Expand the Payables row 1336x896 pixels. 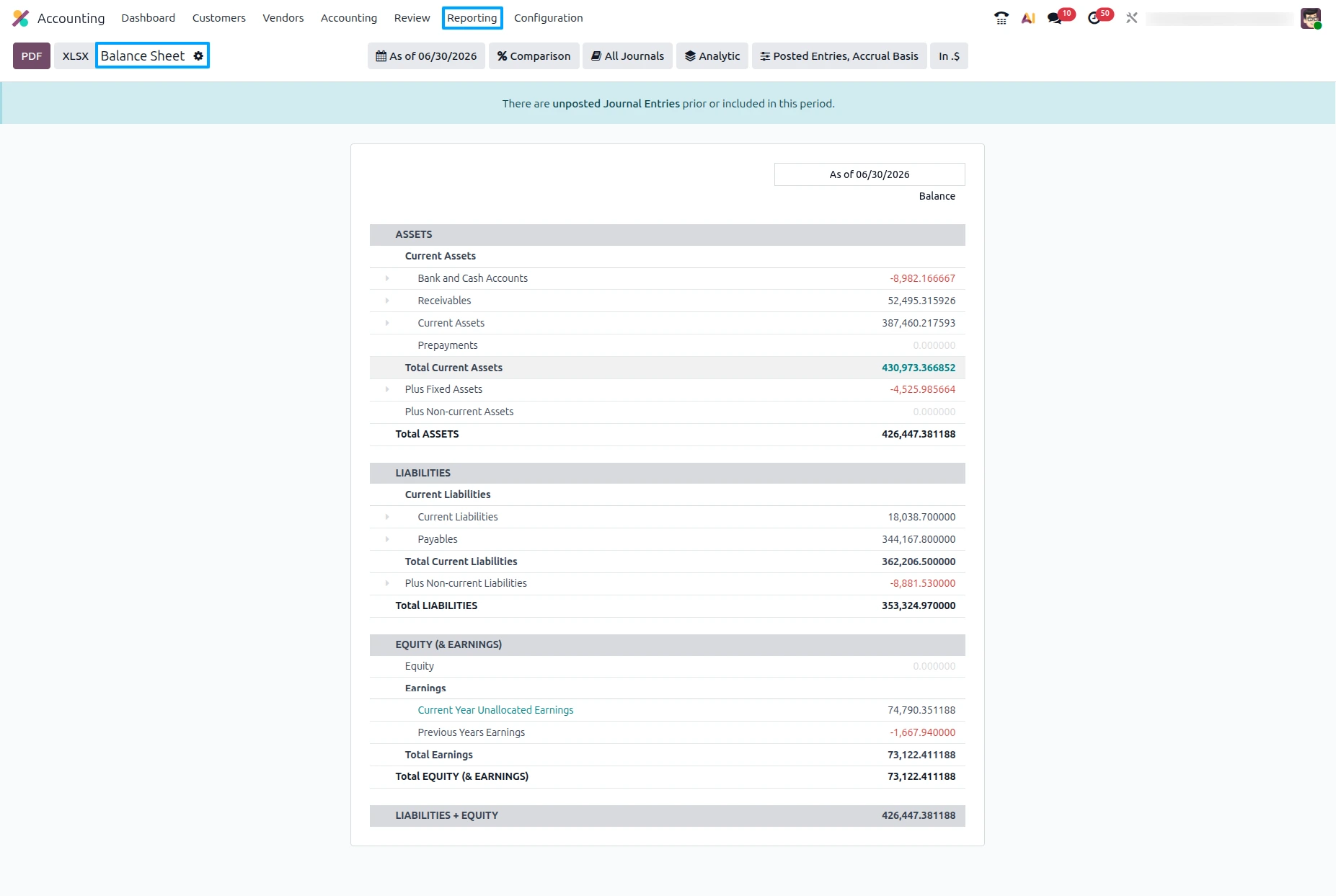click(x=387, y=539)
